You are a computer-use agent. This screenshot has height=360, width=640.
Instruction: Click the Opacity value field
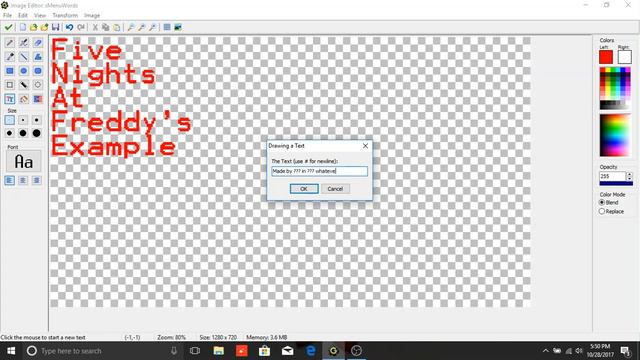coord(612,176)
